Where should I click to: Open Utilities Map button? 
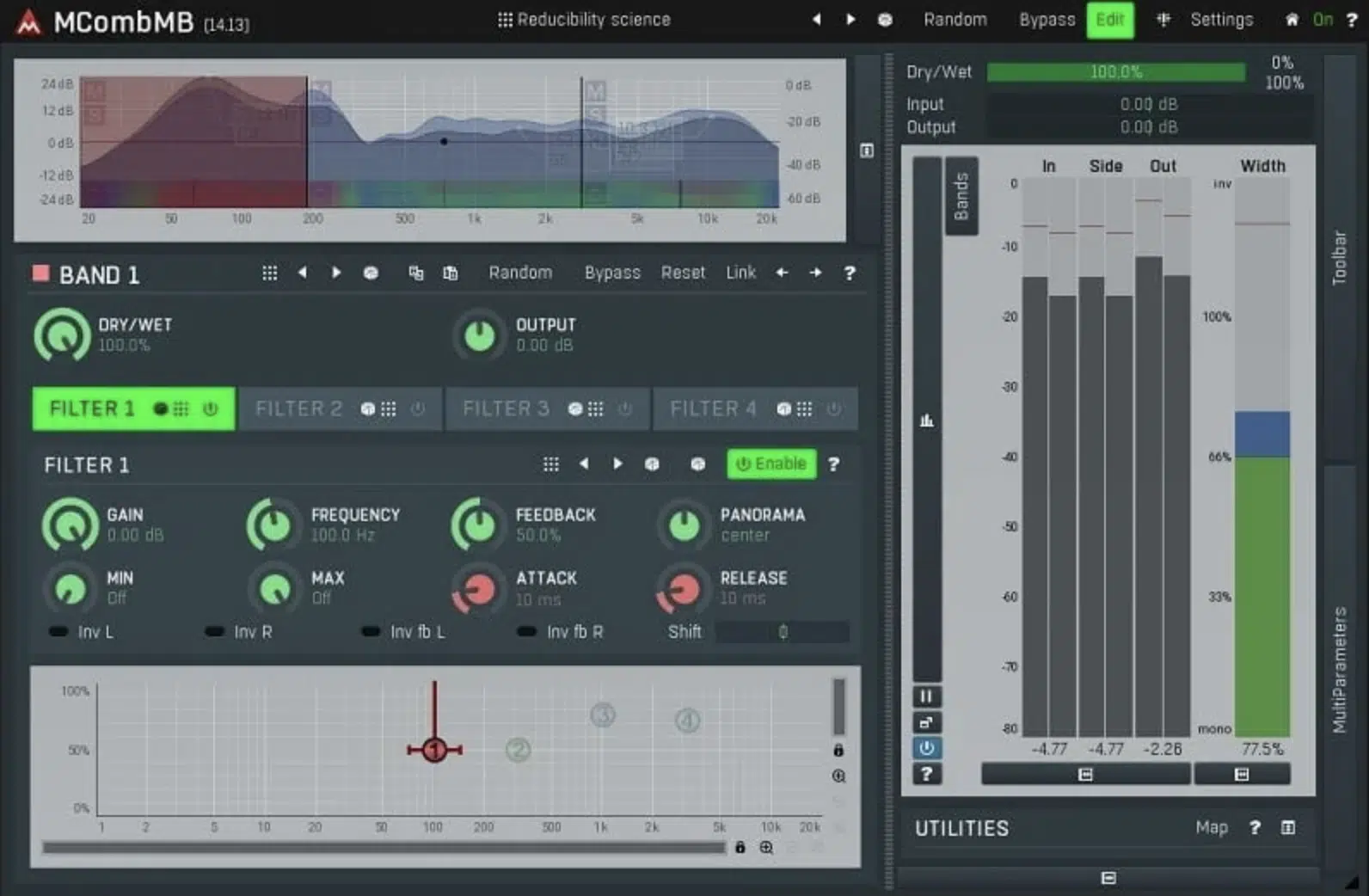(x=1212, y=827)
